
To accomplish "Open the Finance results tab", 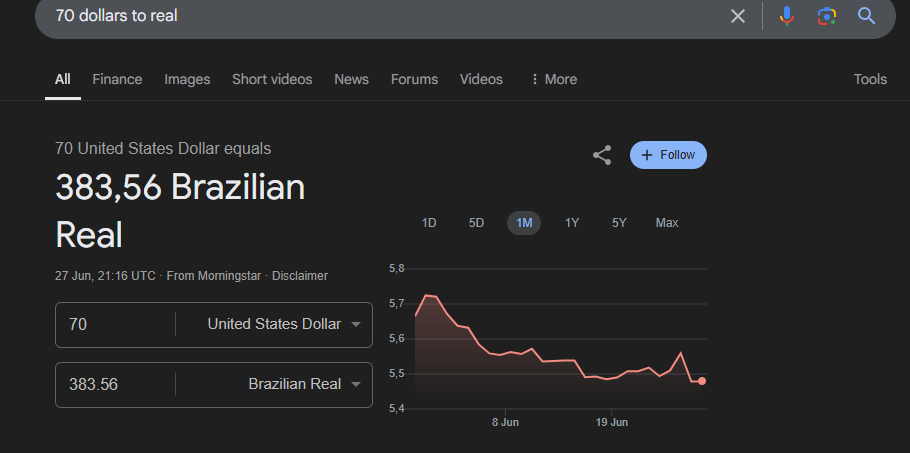I will (117, 79).
